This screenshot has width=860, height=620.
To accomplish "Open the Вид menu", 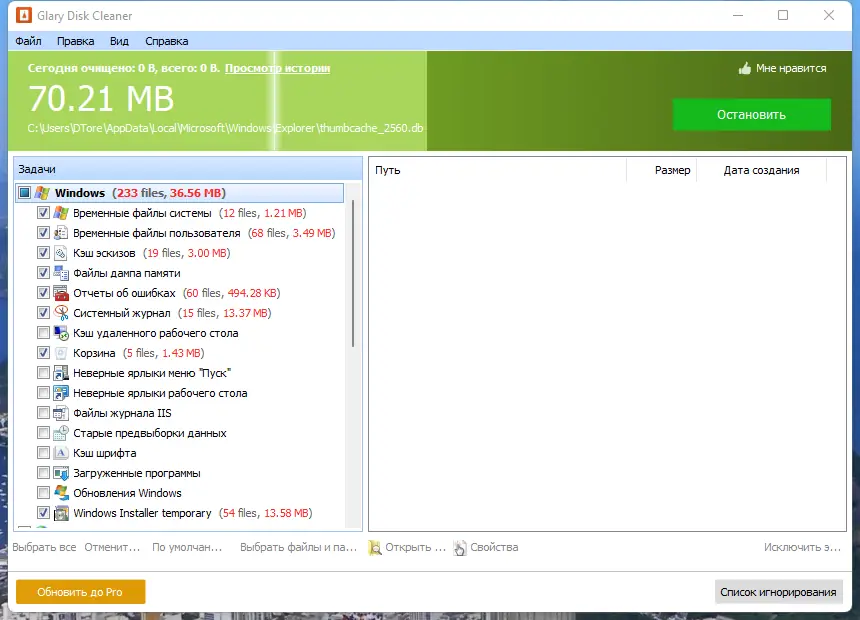I will point(119,41).
